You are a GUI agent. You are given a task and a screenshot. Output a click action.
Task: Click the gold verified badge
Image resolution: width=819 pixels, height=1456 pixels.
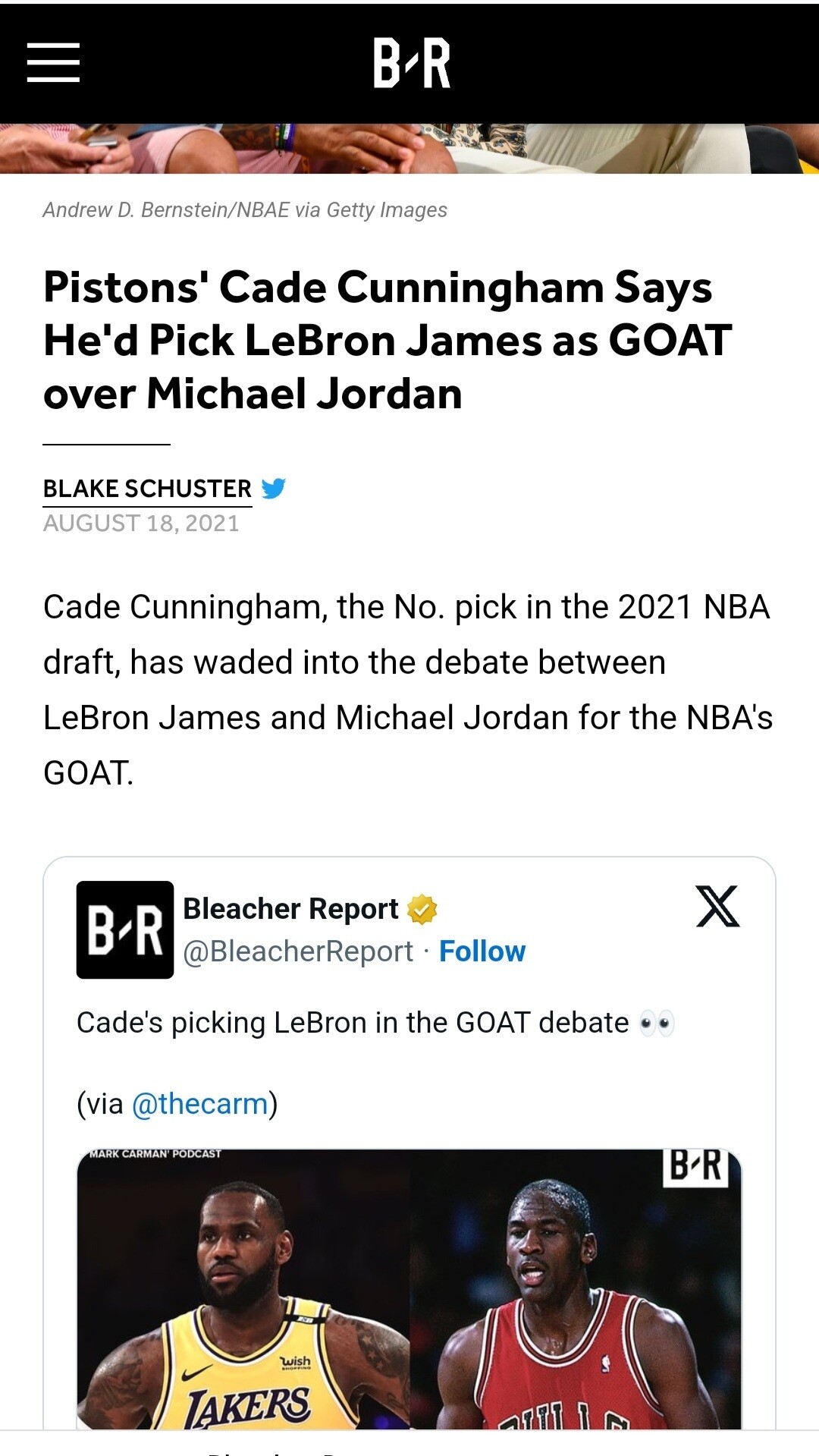[x=422, y=909]
